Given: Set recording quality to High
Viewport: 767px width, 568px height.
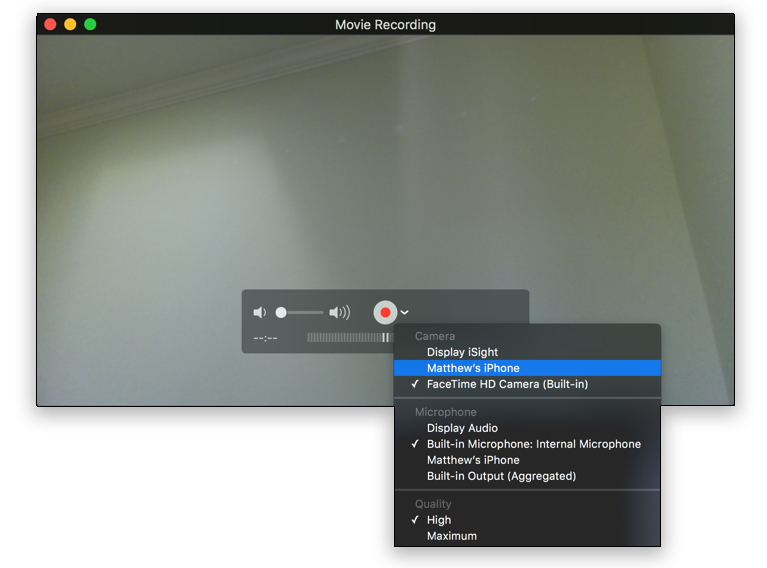Looking at the screenshot, I should [527, 520].
